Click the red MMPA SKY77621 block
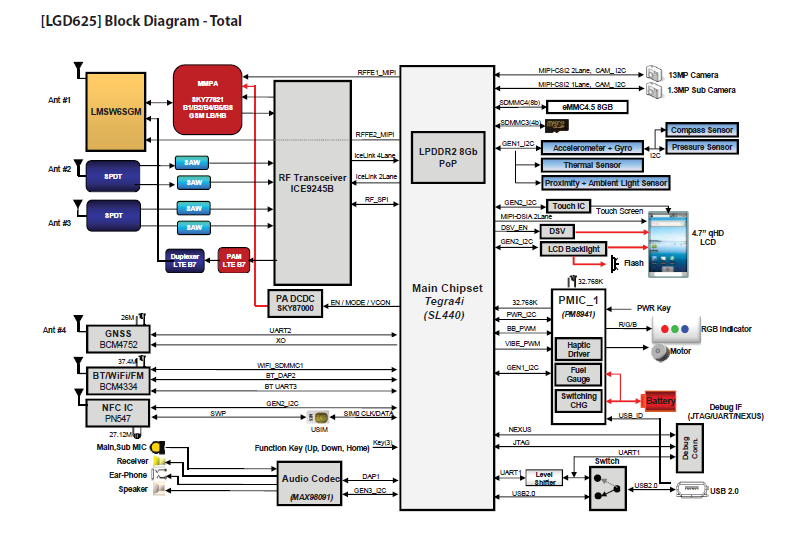Viewport: 812px width, 533px height. (208, 99)
